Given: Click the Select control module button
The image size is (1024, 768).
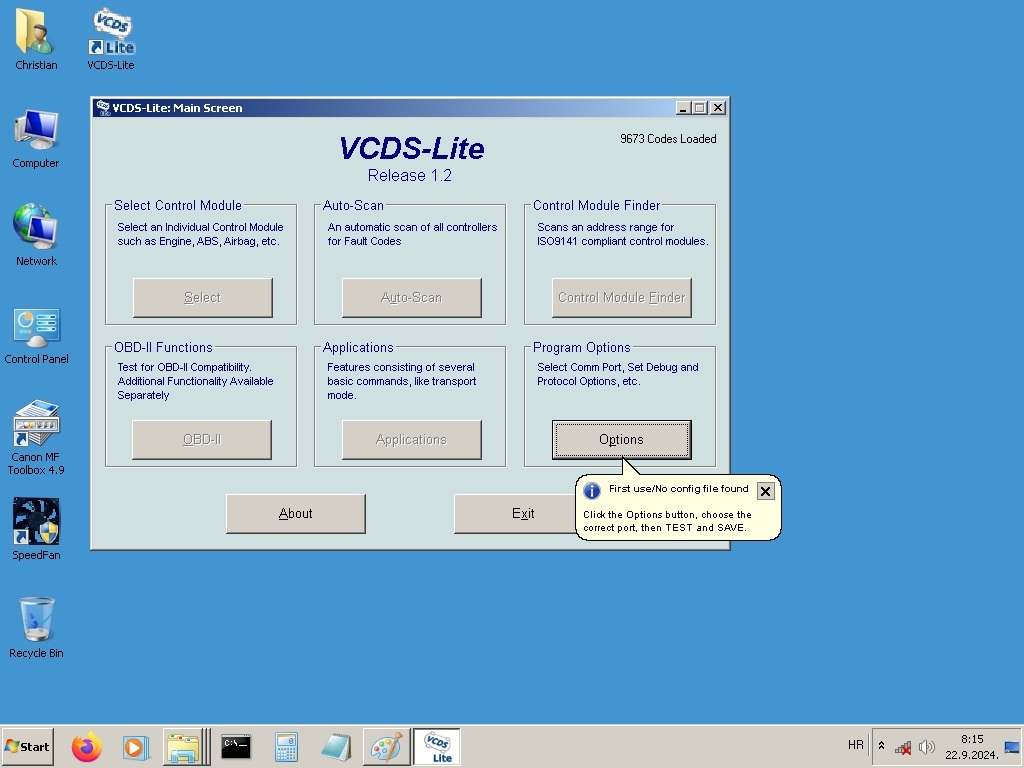Looking at the screenshot, I should 202,298.
